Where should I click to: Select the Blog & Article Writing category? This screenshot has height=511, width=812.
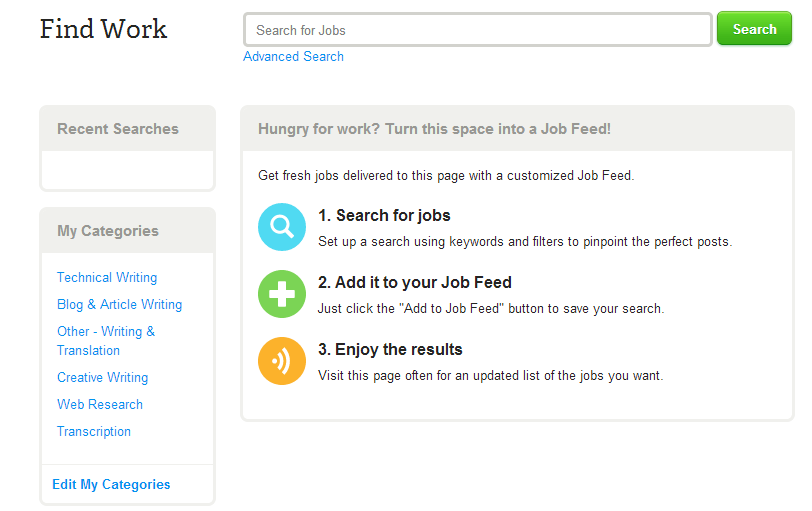(119, 304)
